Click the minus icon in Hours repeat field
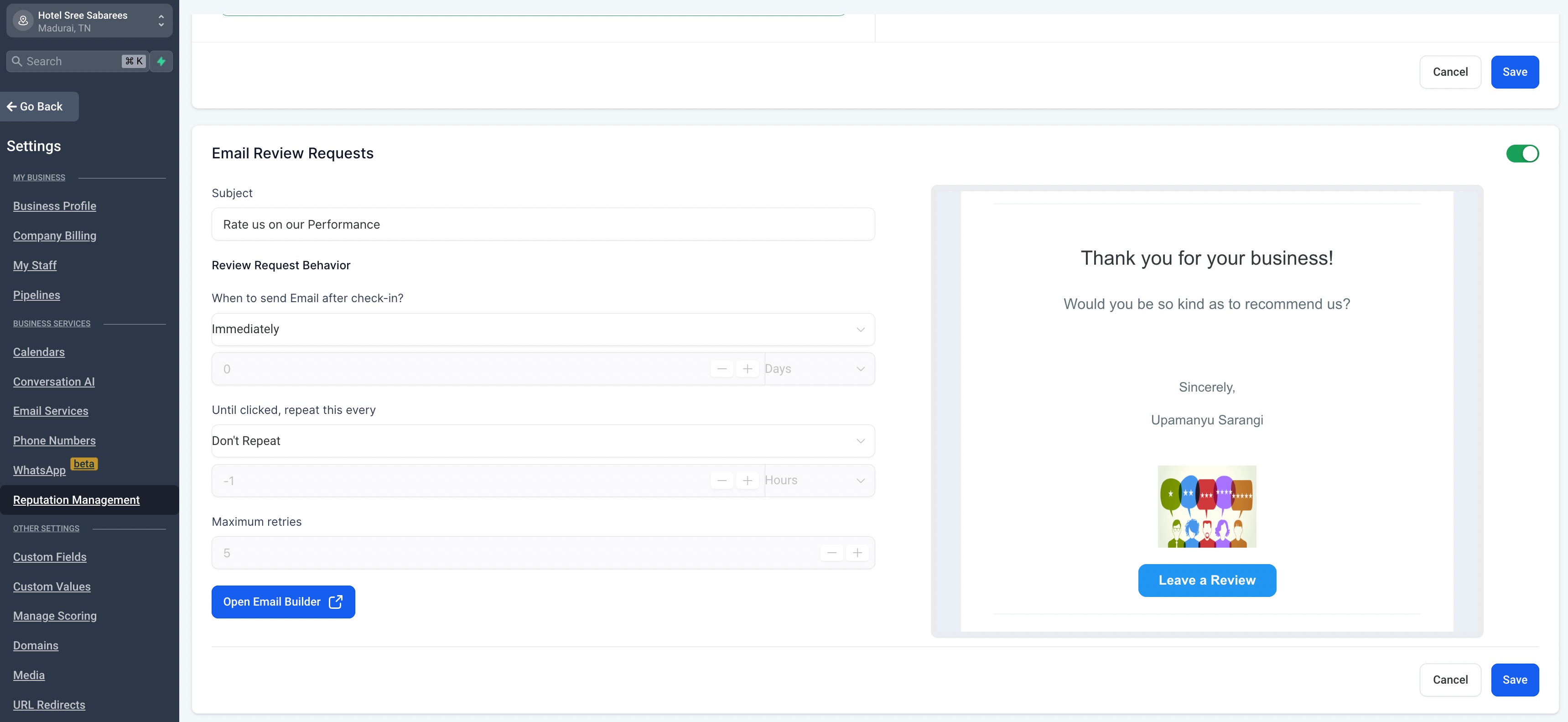This screenshot has width=1568, height=722. point(722,481)
